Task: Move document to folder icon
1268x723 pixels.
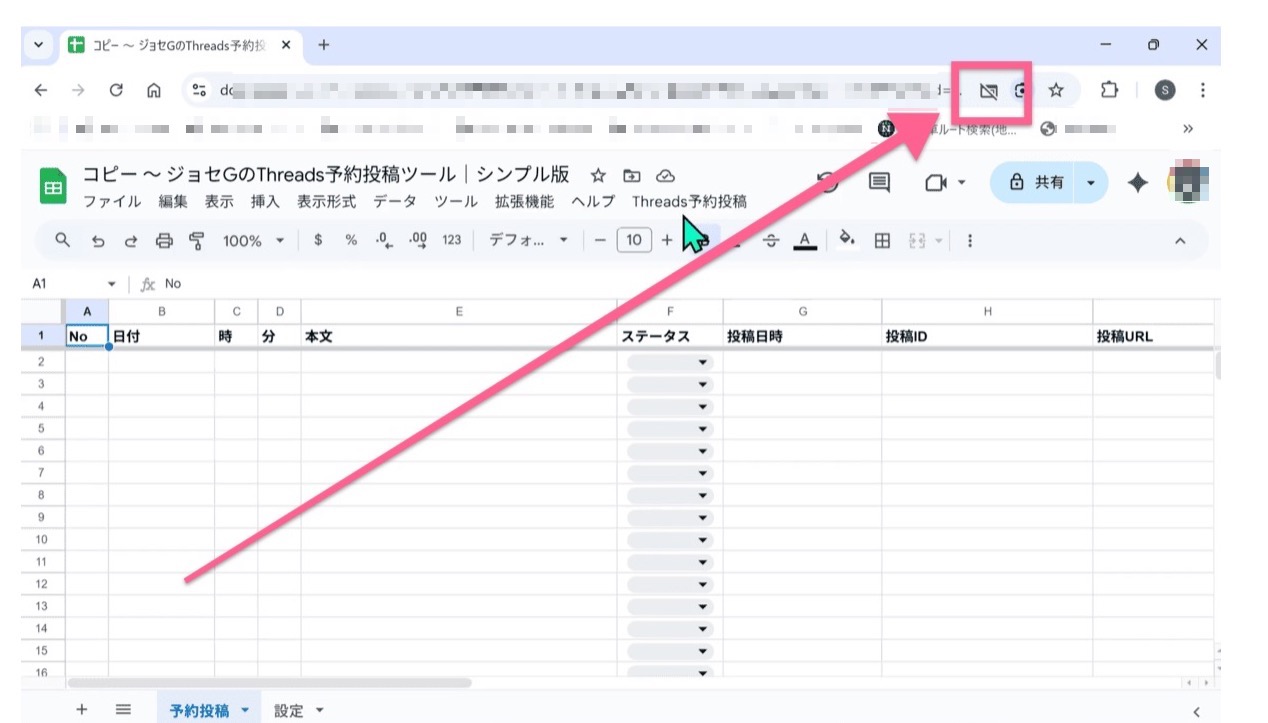Action: [632, 175]
